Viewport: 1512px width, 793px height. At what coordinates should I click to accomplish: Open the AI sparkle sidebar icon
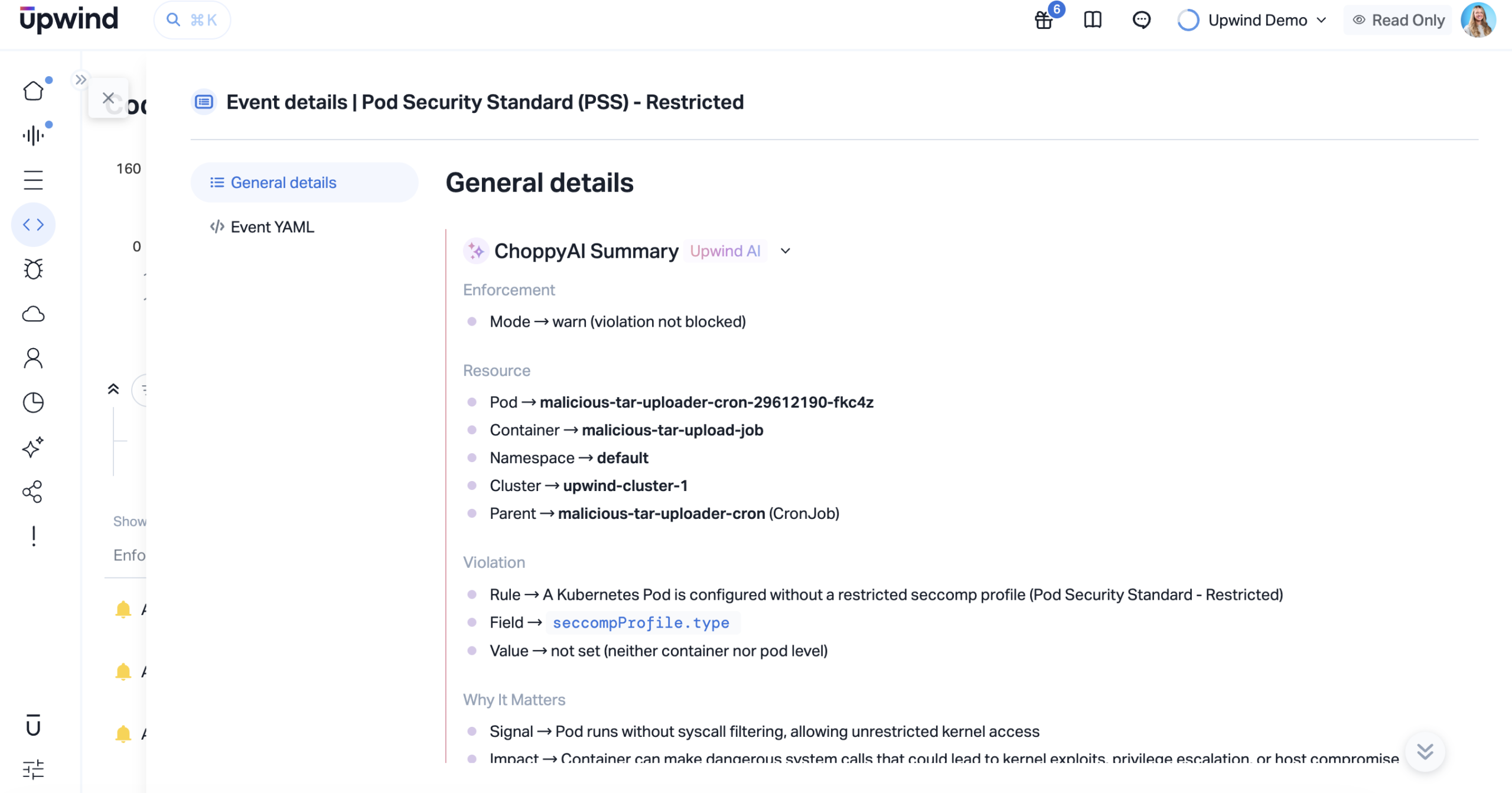coord(33,447)
